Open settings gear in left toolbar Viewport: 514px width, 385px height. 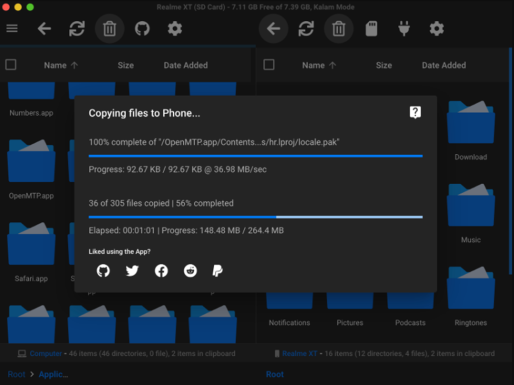pos(175,29)
